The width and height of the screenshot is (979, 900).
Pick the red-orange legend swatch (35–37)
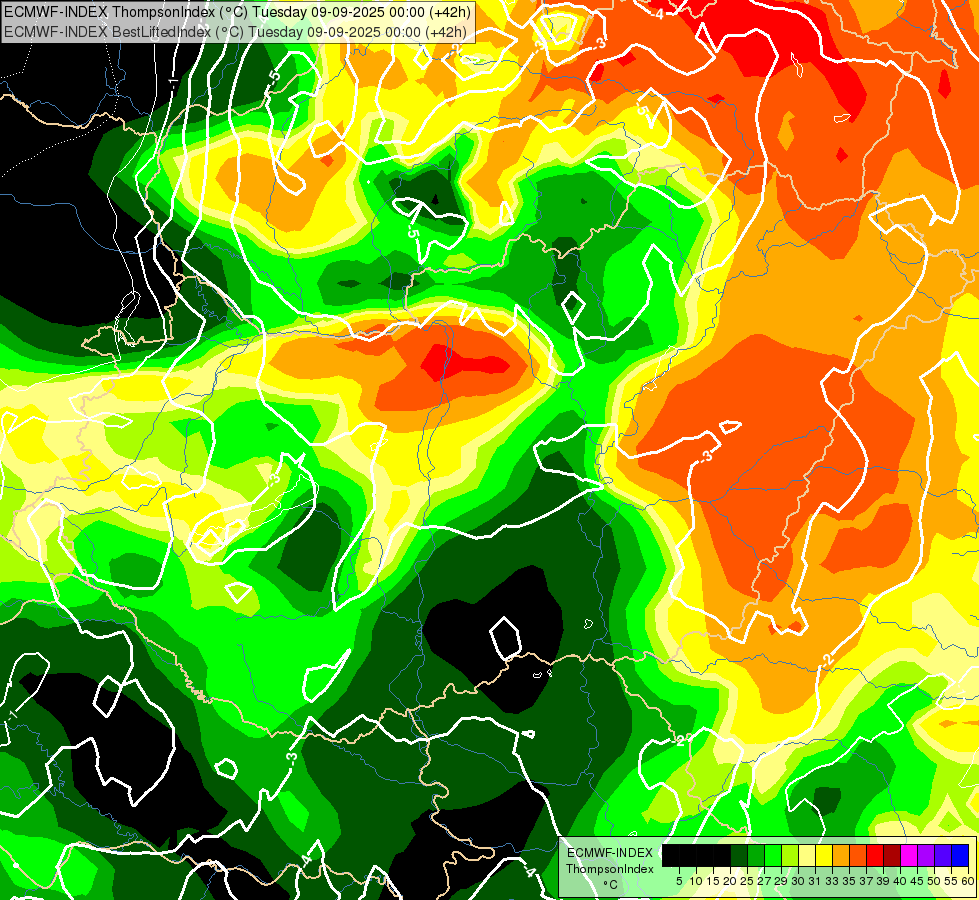(x=857, y=855)
